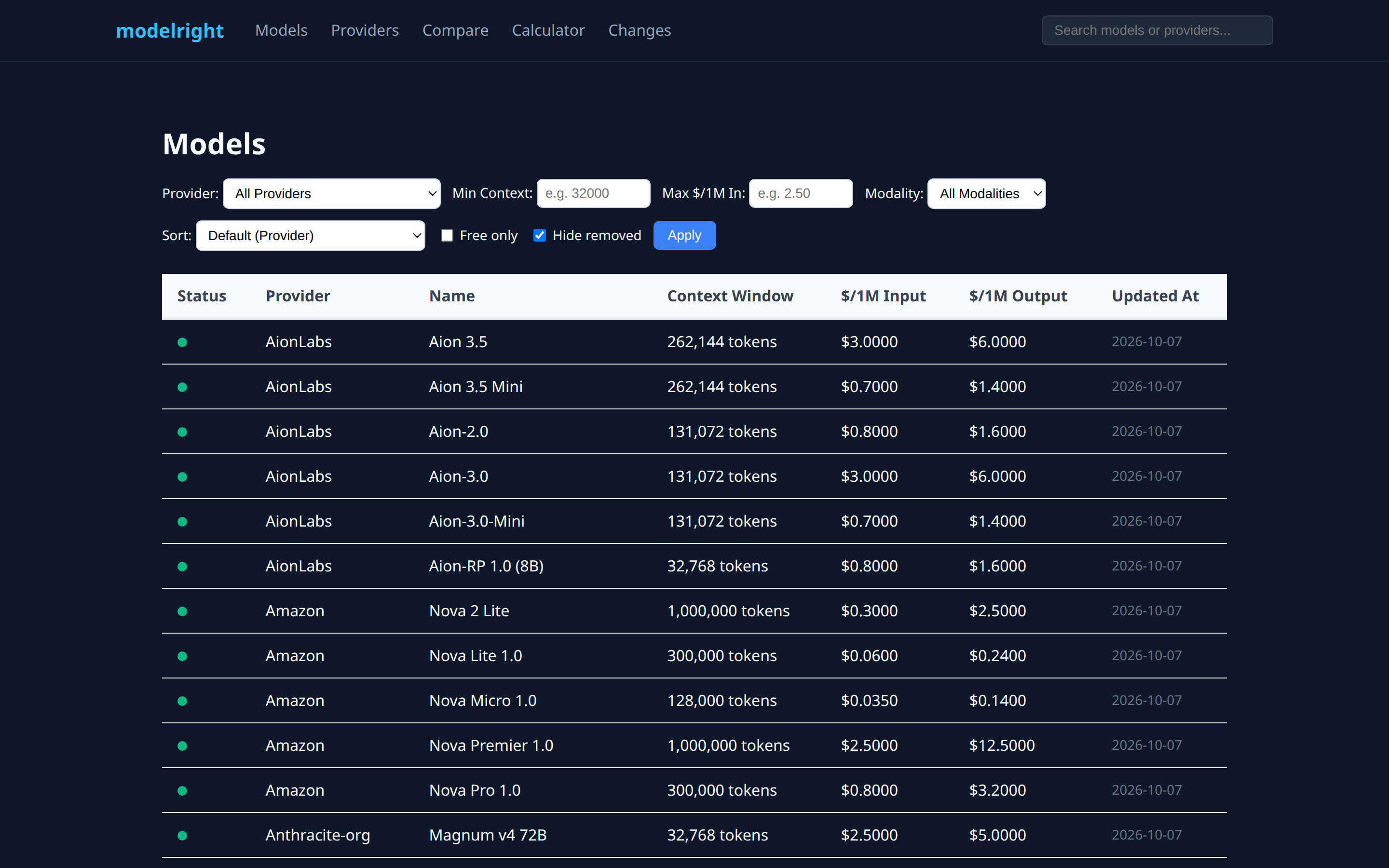This screenshot has width=1389, height=868.
Task: Click the $12.5000 output price cell
Action: (1002, 746)
